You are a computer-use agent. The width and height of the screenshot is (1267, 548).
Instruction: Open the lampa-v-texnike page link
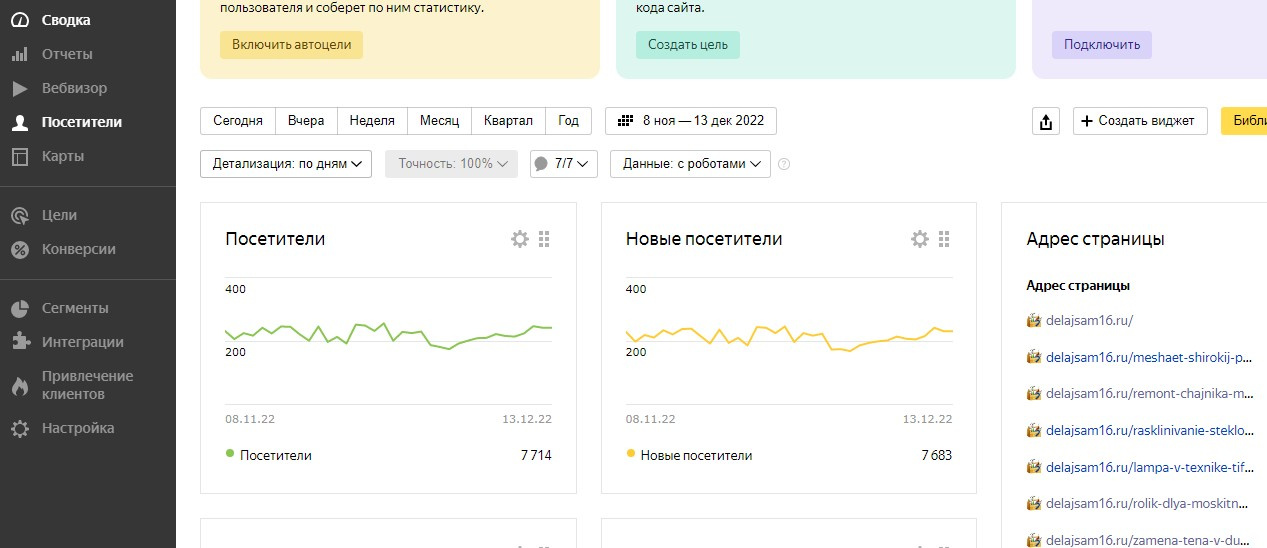pyautogui.click(x=1149, y=467)
